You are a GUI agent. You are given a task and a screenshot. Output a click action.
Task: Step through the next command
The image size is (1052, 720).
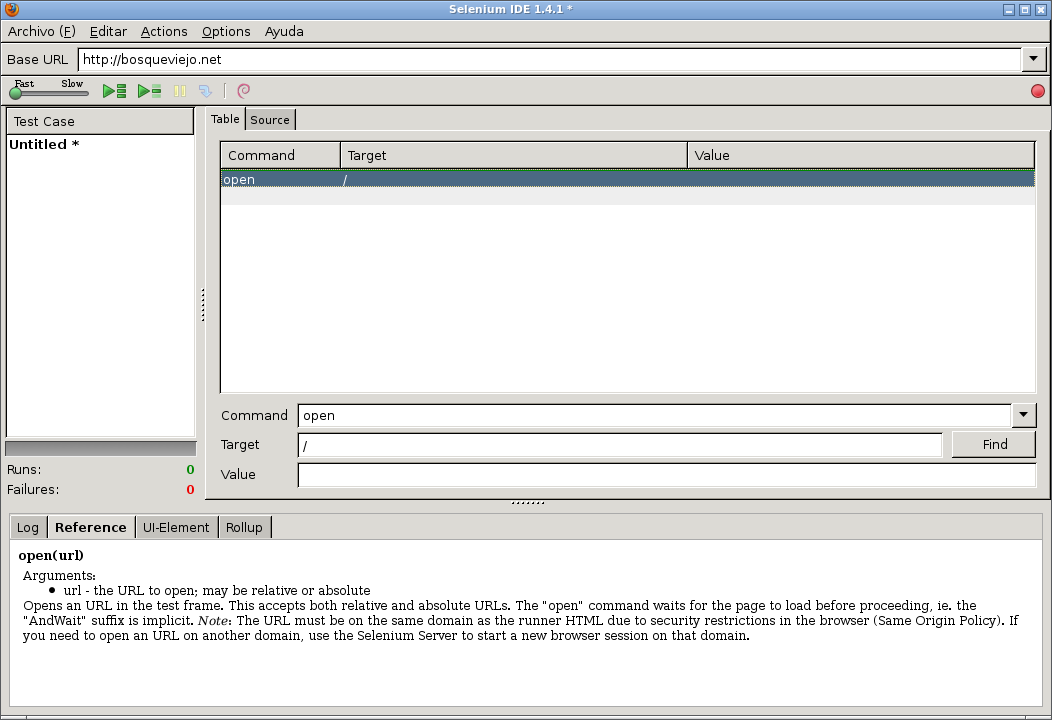(x=205, y=91)
